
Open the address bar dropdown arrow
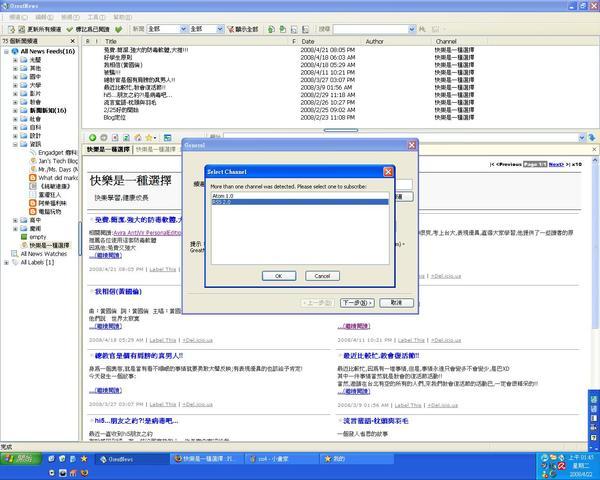point(582,138)
